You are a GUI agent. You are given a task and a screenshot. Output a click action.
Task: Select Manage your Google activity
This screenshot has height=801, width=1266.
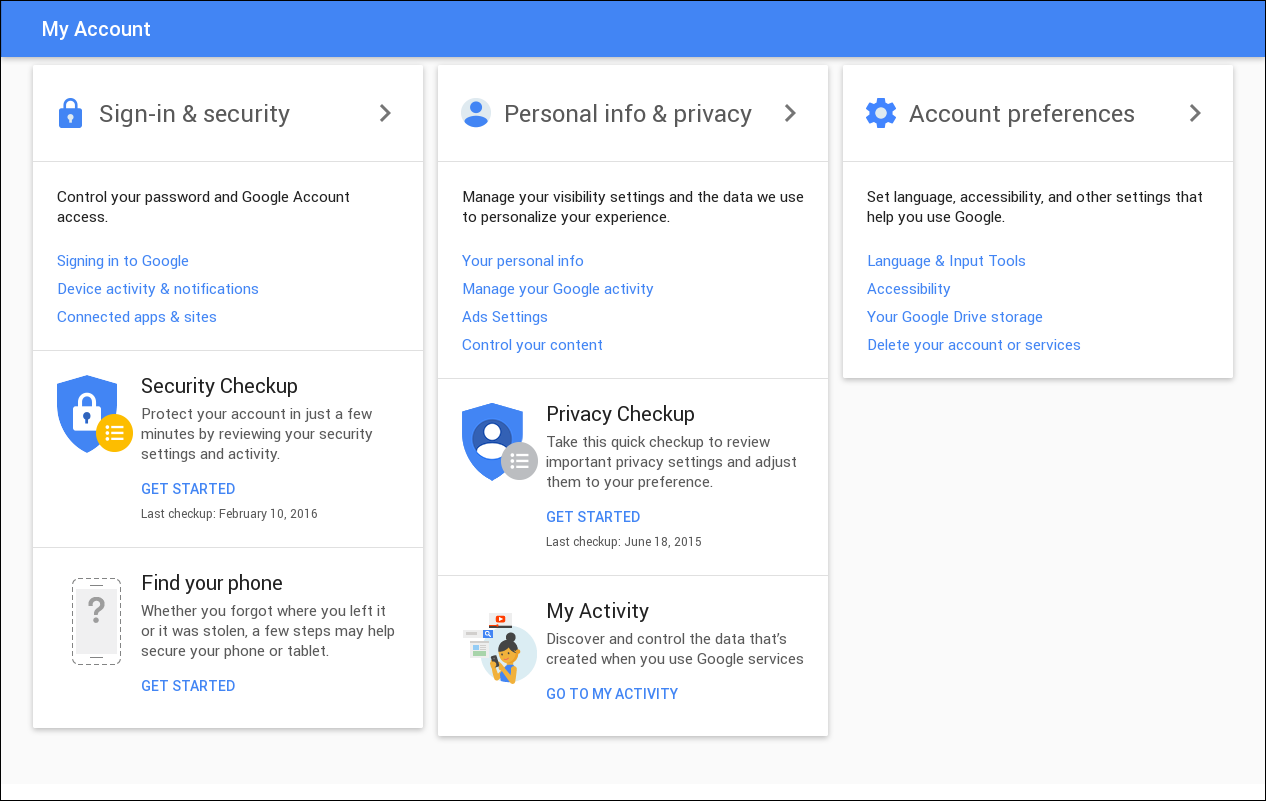click(x=558, y=289)
